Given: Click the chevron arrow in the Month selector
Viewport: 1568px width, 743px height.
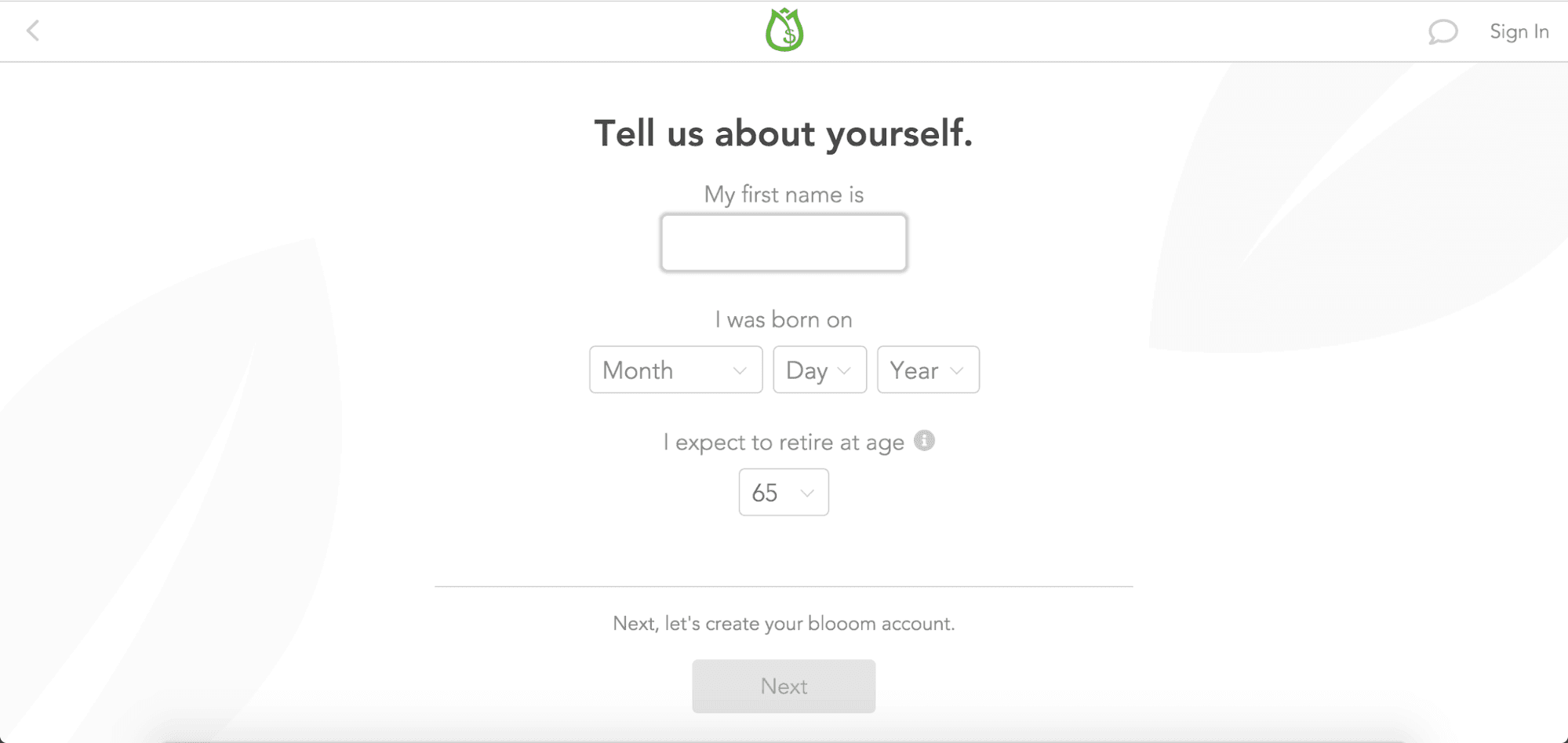Looking at the screenshot, I should point(739,370).
